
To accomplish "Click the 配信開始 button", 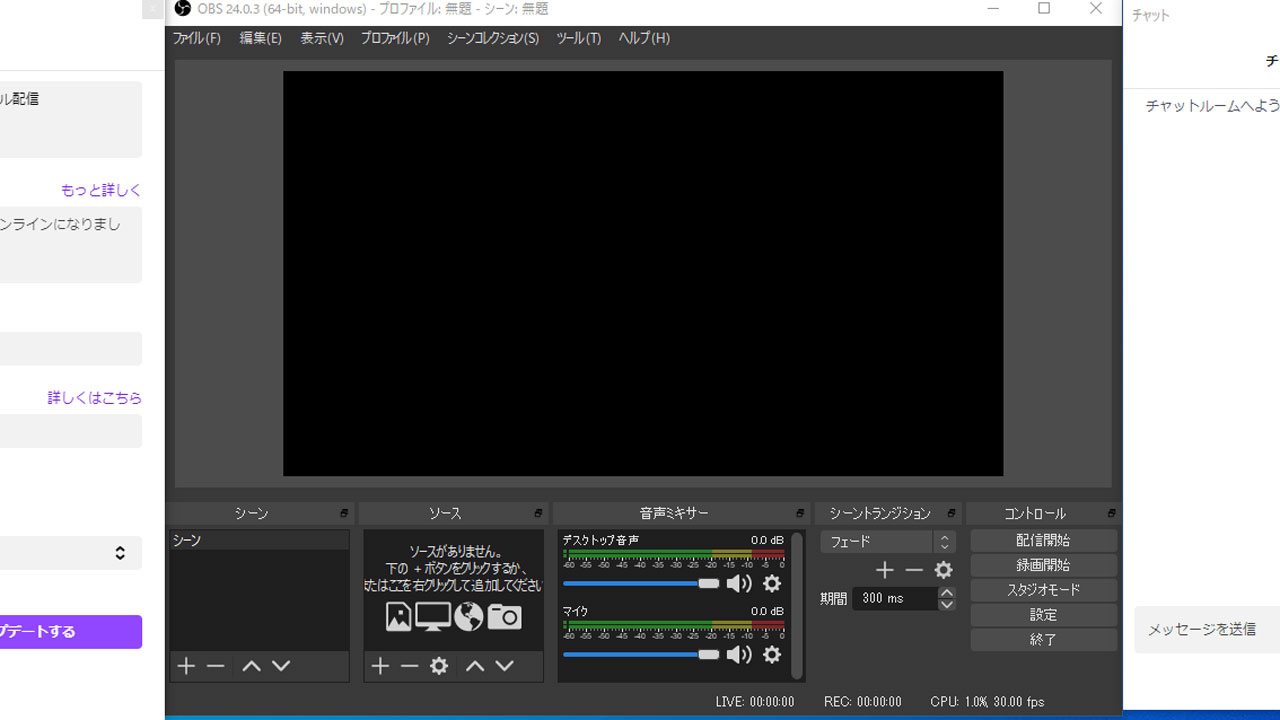I will (1043, 540).
